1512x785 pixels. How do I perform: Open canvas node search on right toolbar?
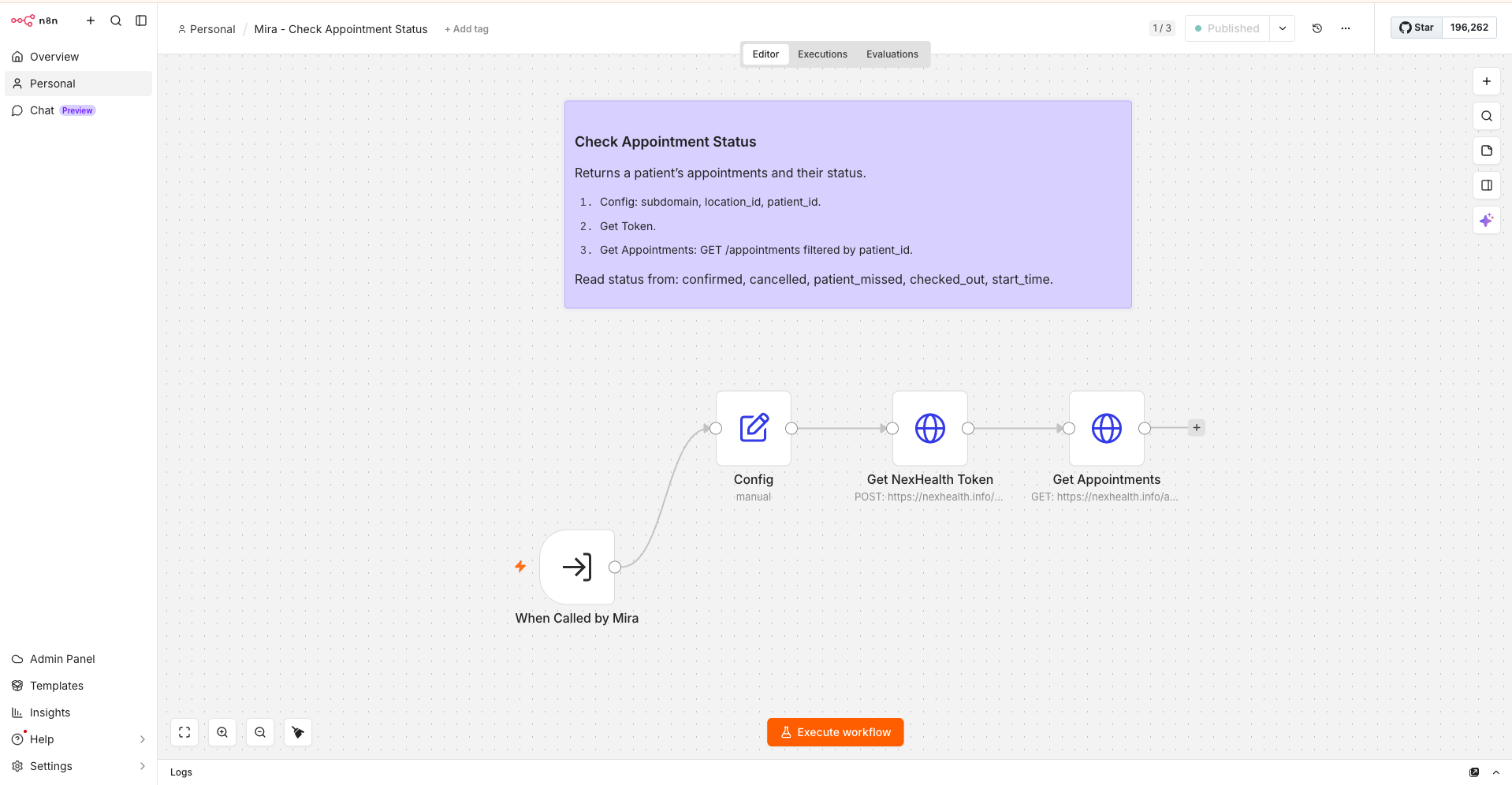1487,116
